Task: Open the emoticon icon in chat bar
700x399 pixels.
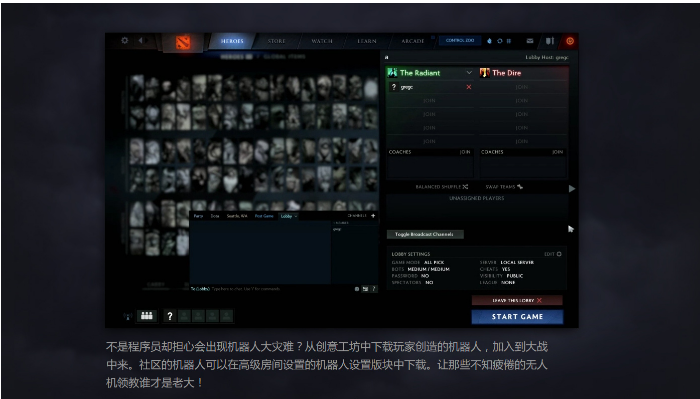Action: [357, 289]
